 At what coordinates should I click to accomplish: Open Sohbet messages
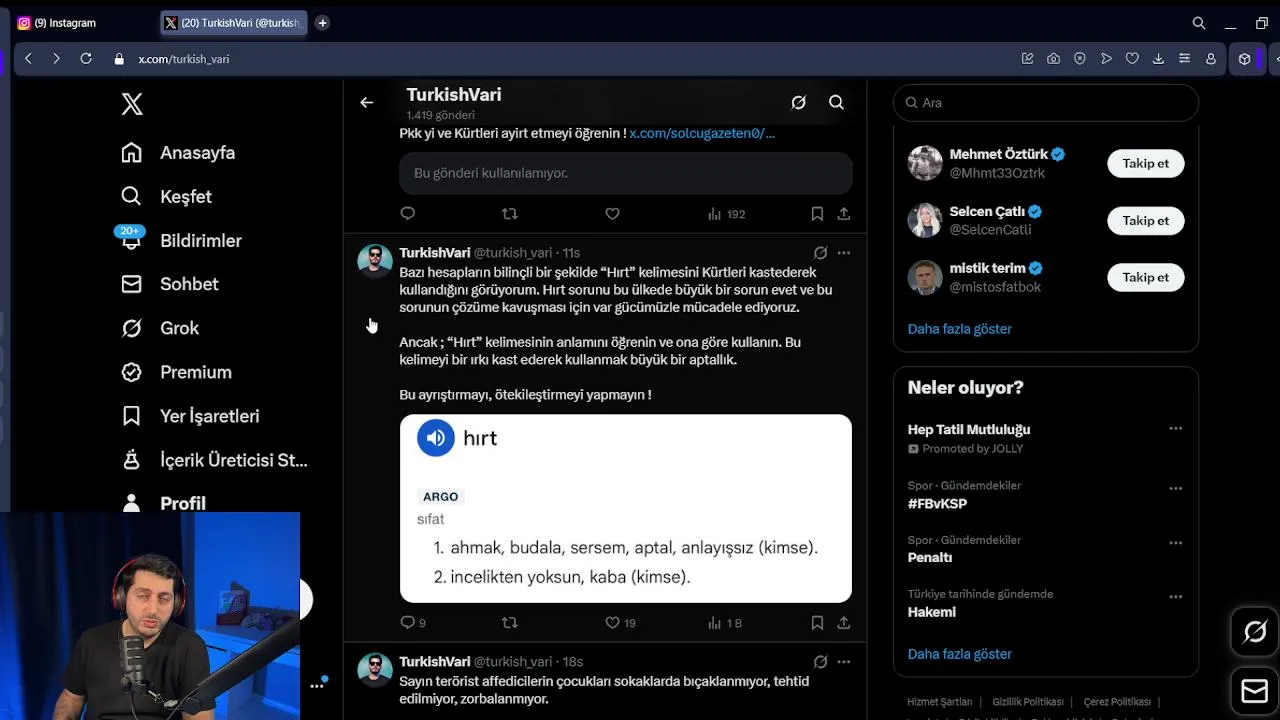pyautogui.click(x=169, y=284)
